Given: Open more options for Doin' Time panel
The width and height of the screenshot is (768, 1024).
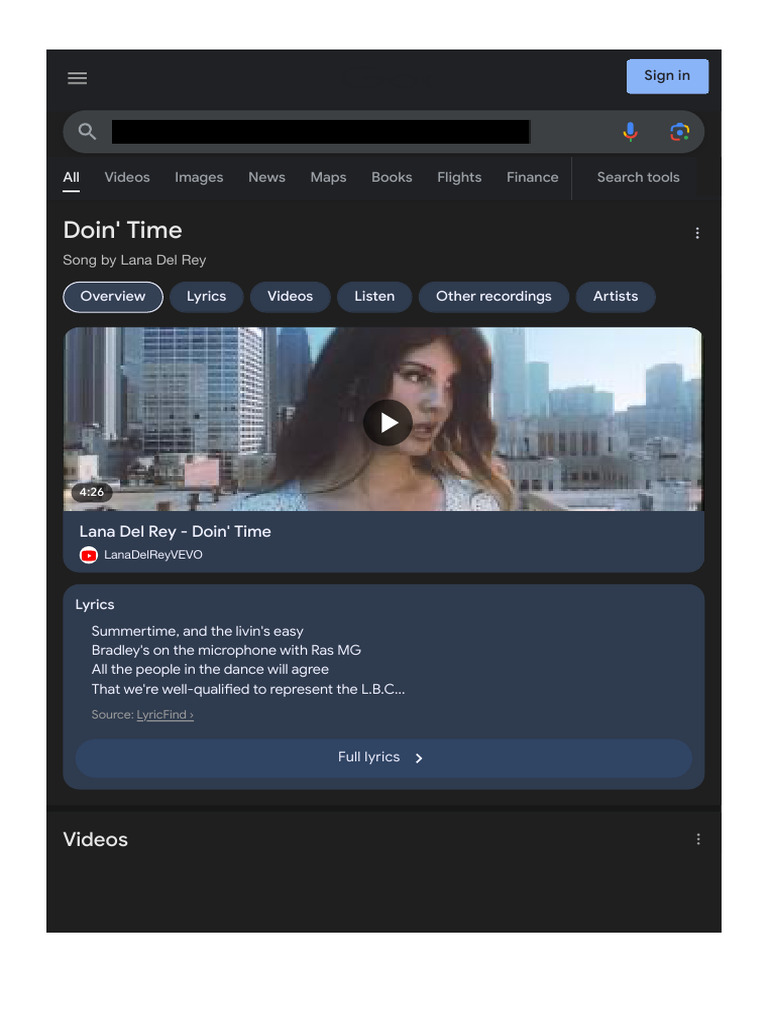Looking at the screenshot, I should pos(697,233).
